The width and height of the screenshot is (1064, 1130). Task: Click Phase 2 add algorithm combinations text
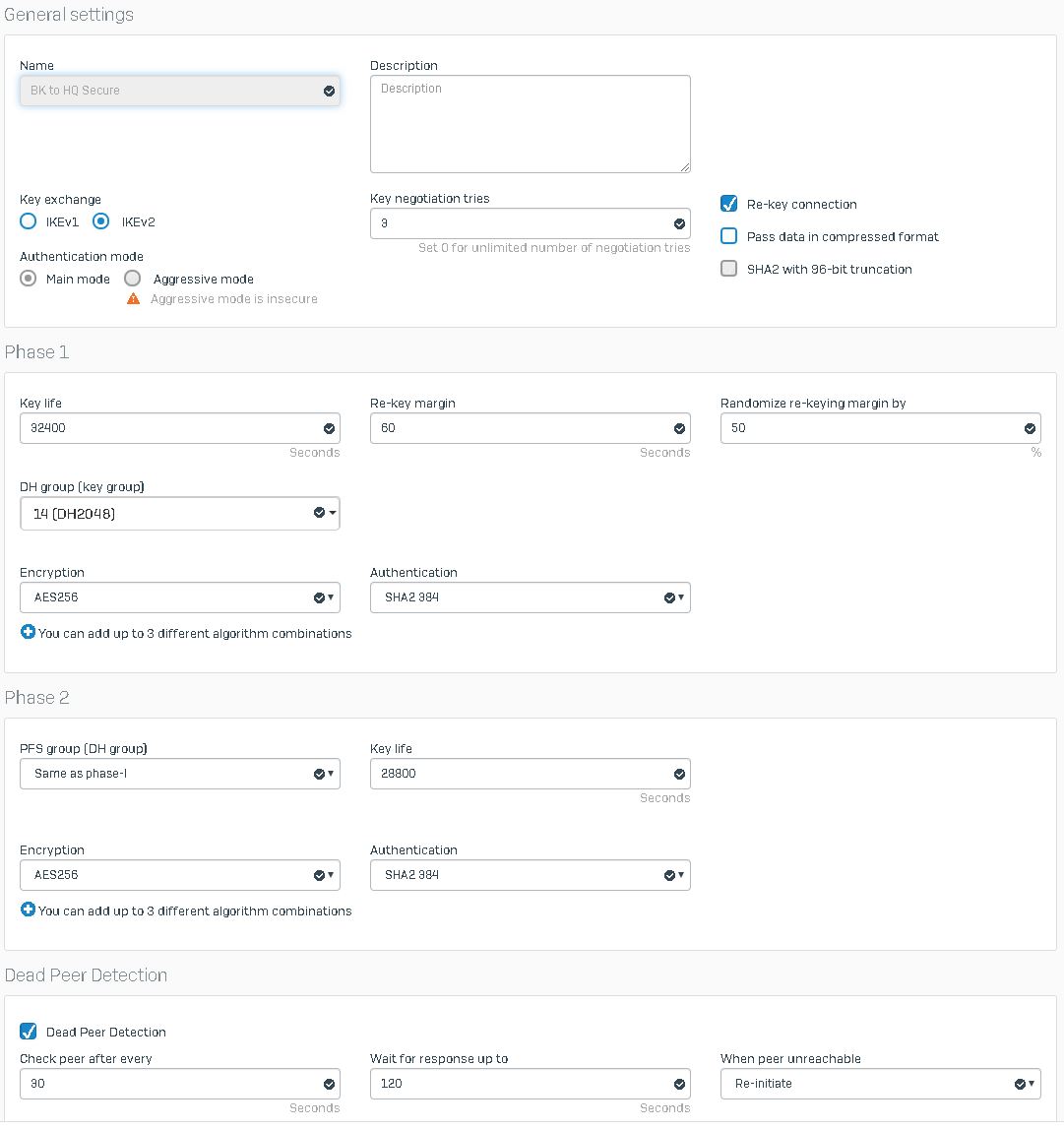click(195, 910)
